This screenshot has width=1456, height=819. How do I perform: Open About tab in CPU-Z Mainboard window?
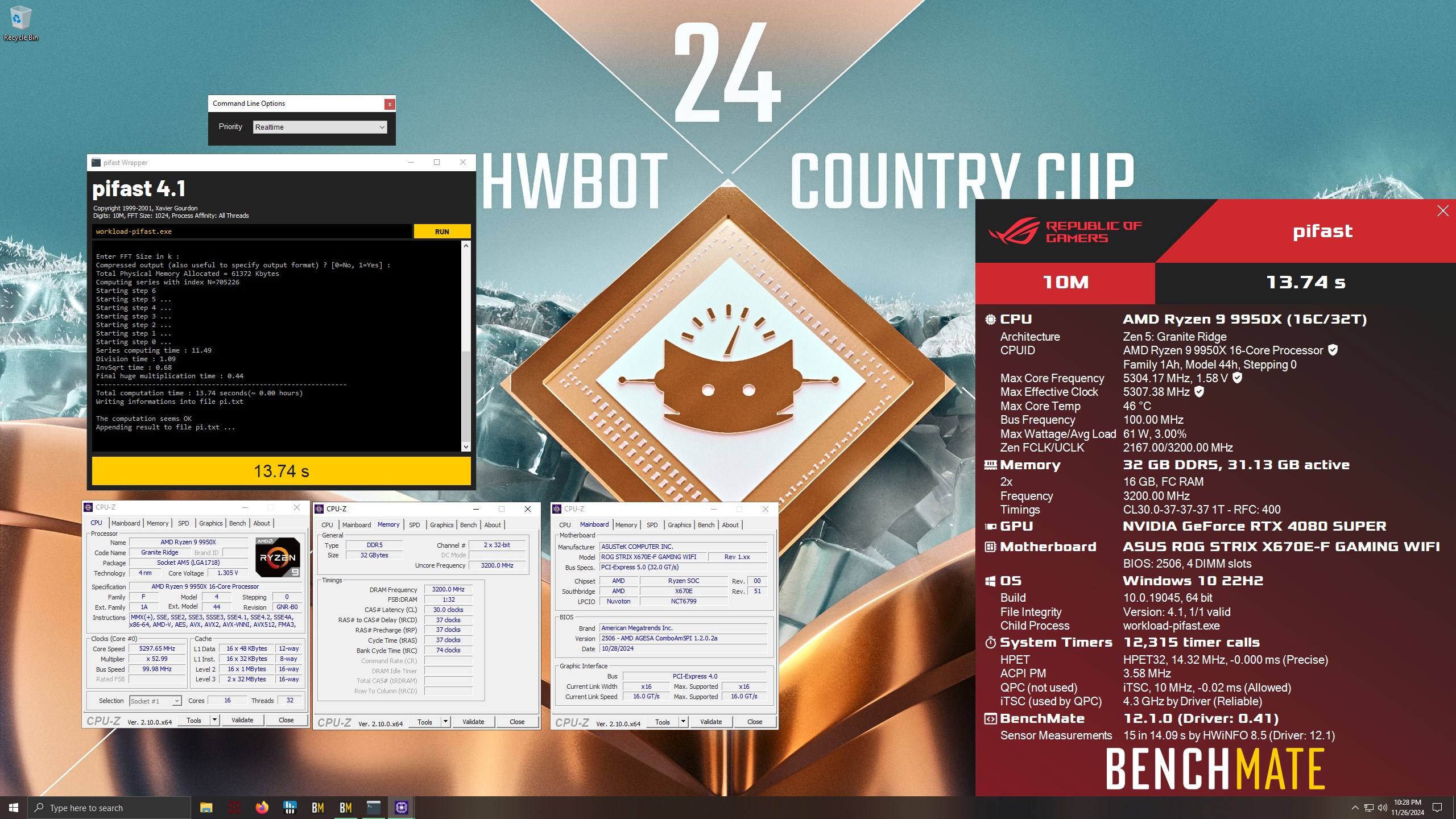[x=730, y=525]
